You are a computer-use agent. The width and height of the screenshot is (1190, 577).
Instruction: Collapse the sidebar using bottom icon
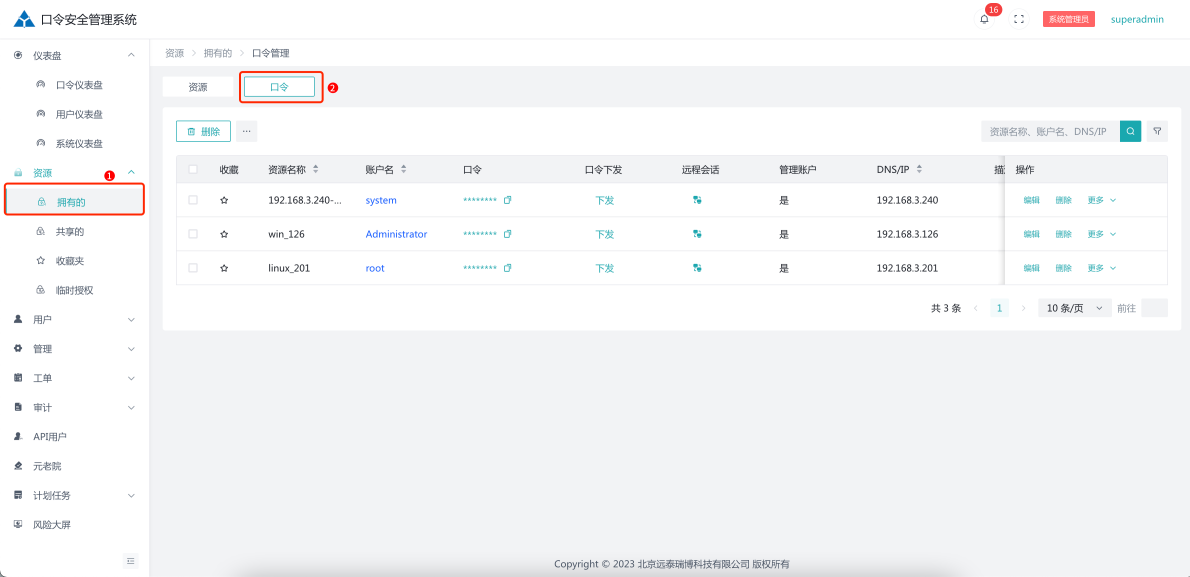[130, 561]
